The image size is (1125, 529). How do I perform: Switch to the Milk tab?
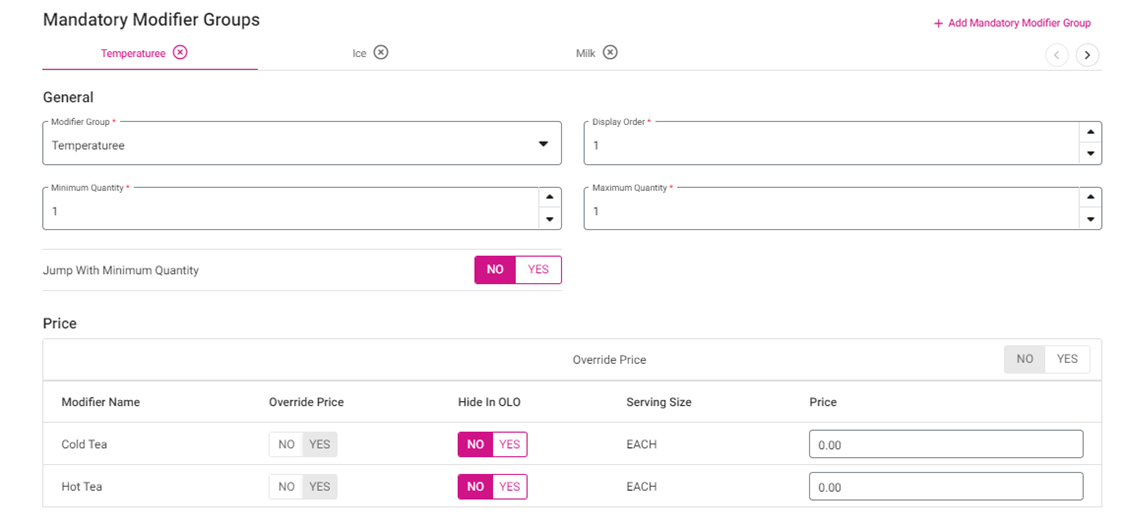pyautogui.click(x=585, y=53)
